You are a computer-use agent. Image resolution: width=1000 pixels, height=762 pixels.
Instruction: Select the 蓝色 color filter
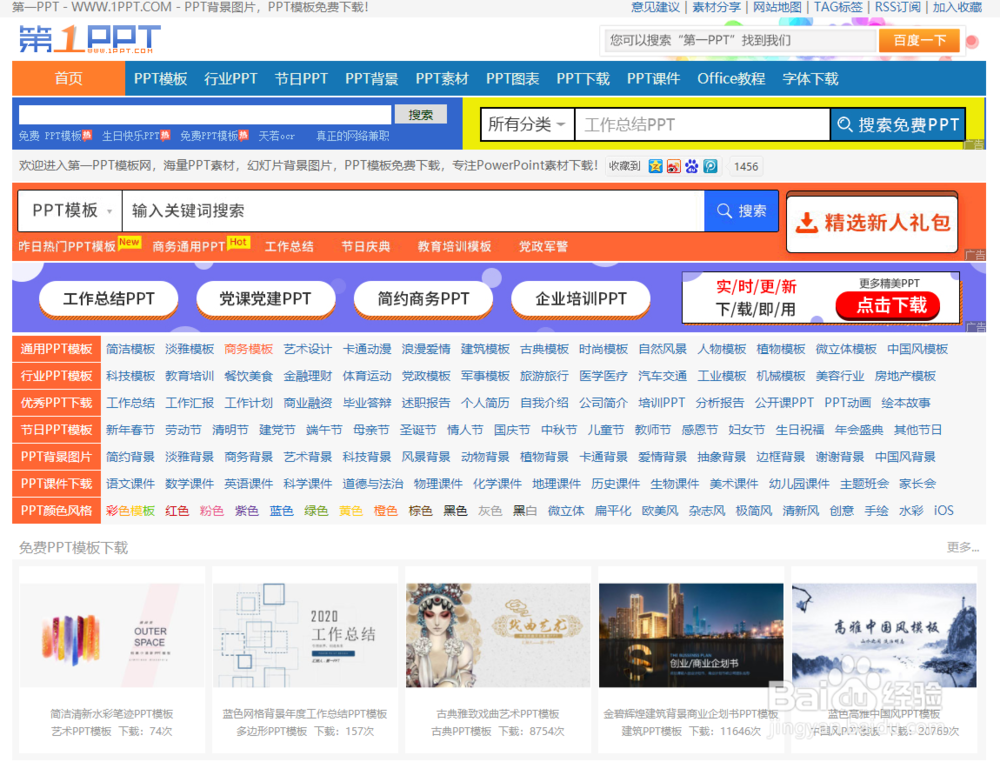coord(281,511)
